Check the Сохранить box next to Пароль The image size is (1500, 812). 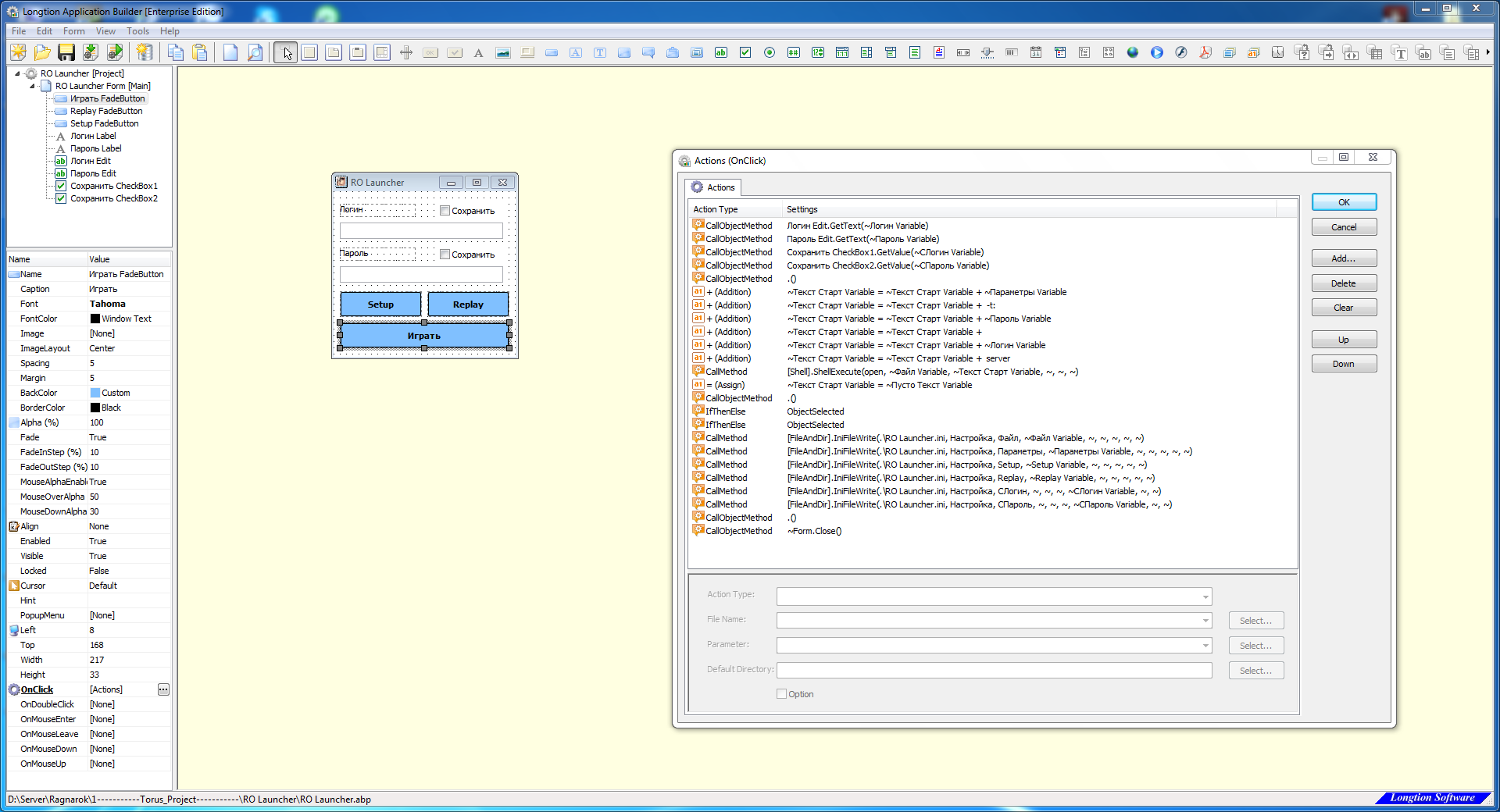tap(445, 255)
